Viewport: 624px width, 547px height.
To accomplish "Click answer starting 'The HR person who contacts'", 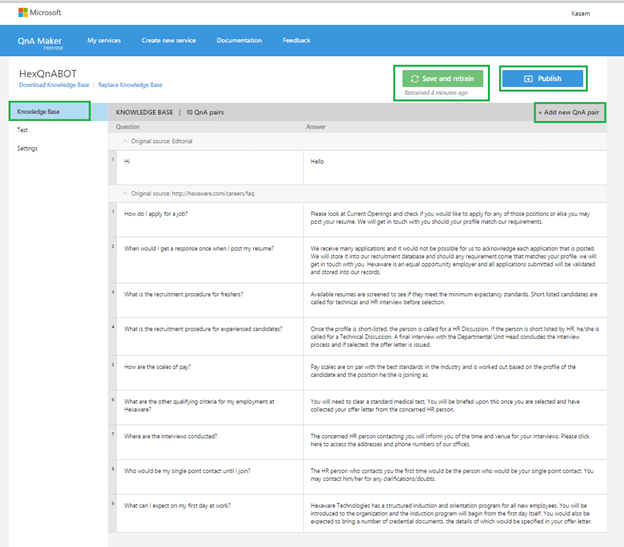I will 455,477.
